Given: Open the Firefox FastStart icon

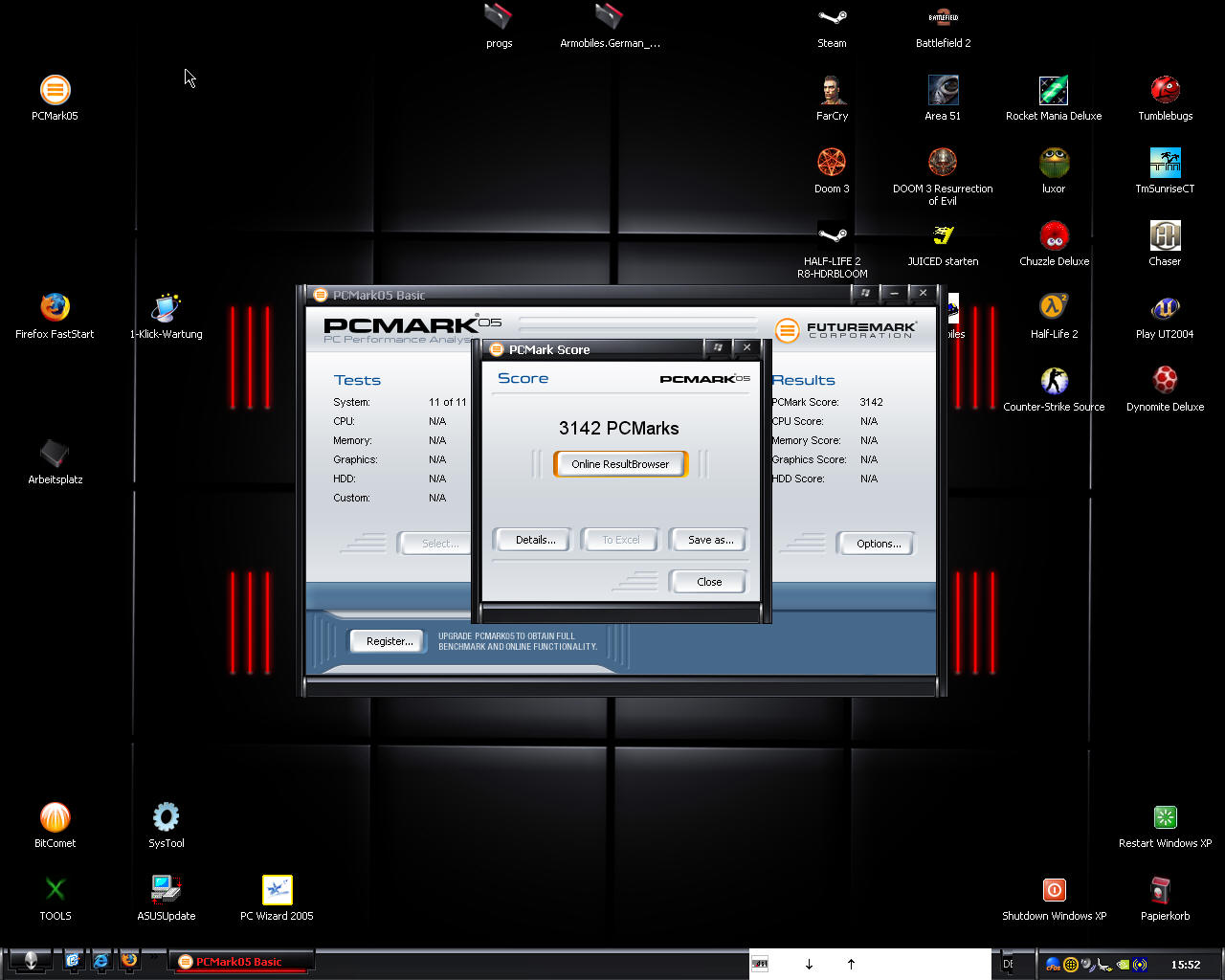Looking at the screenshot, I should [x=55, y=308].
